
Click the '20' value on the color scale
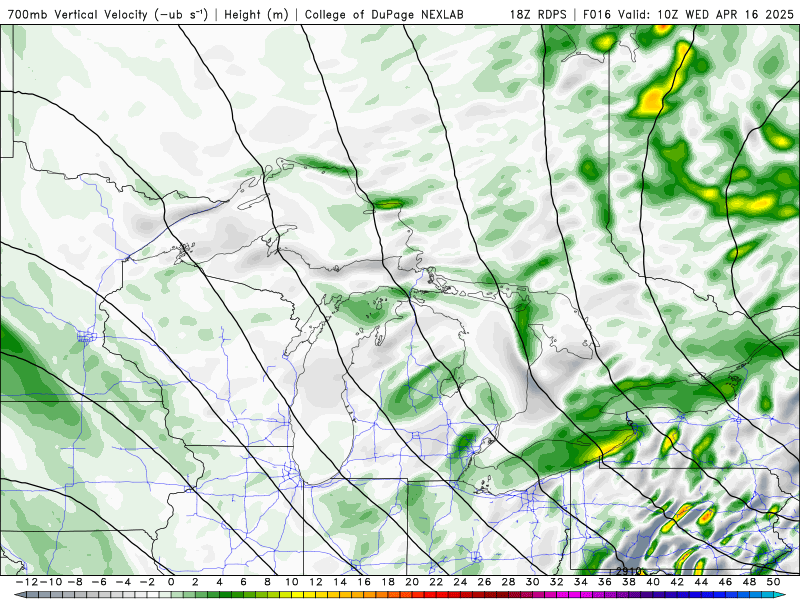click(412, 582)
